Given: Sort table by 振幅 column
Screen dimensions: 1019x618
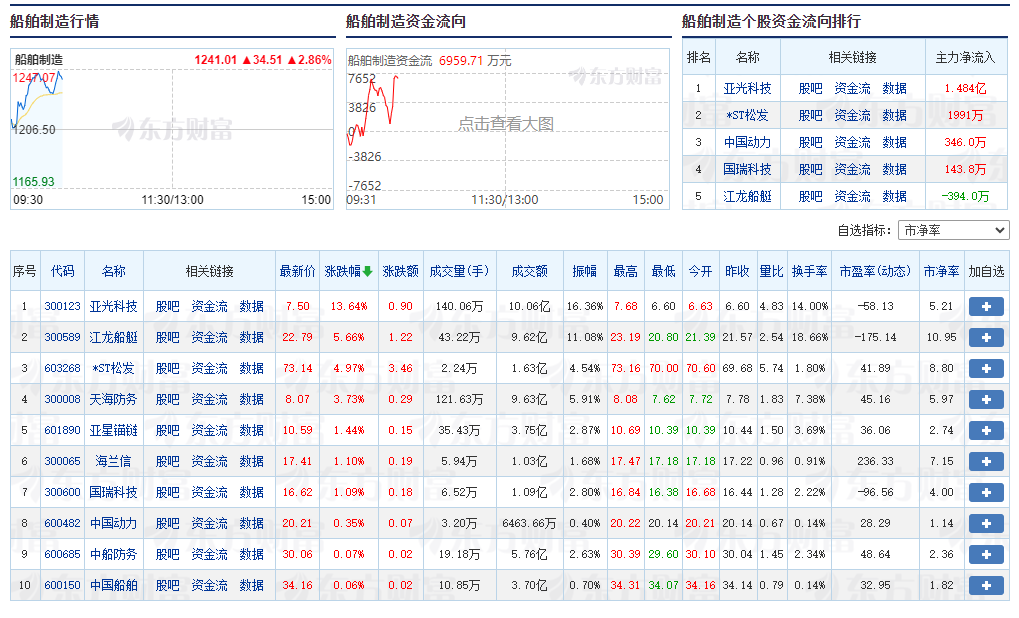Looking at the screenshot, I should [x=584, y=271].
